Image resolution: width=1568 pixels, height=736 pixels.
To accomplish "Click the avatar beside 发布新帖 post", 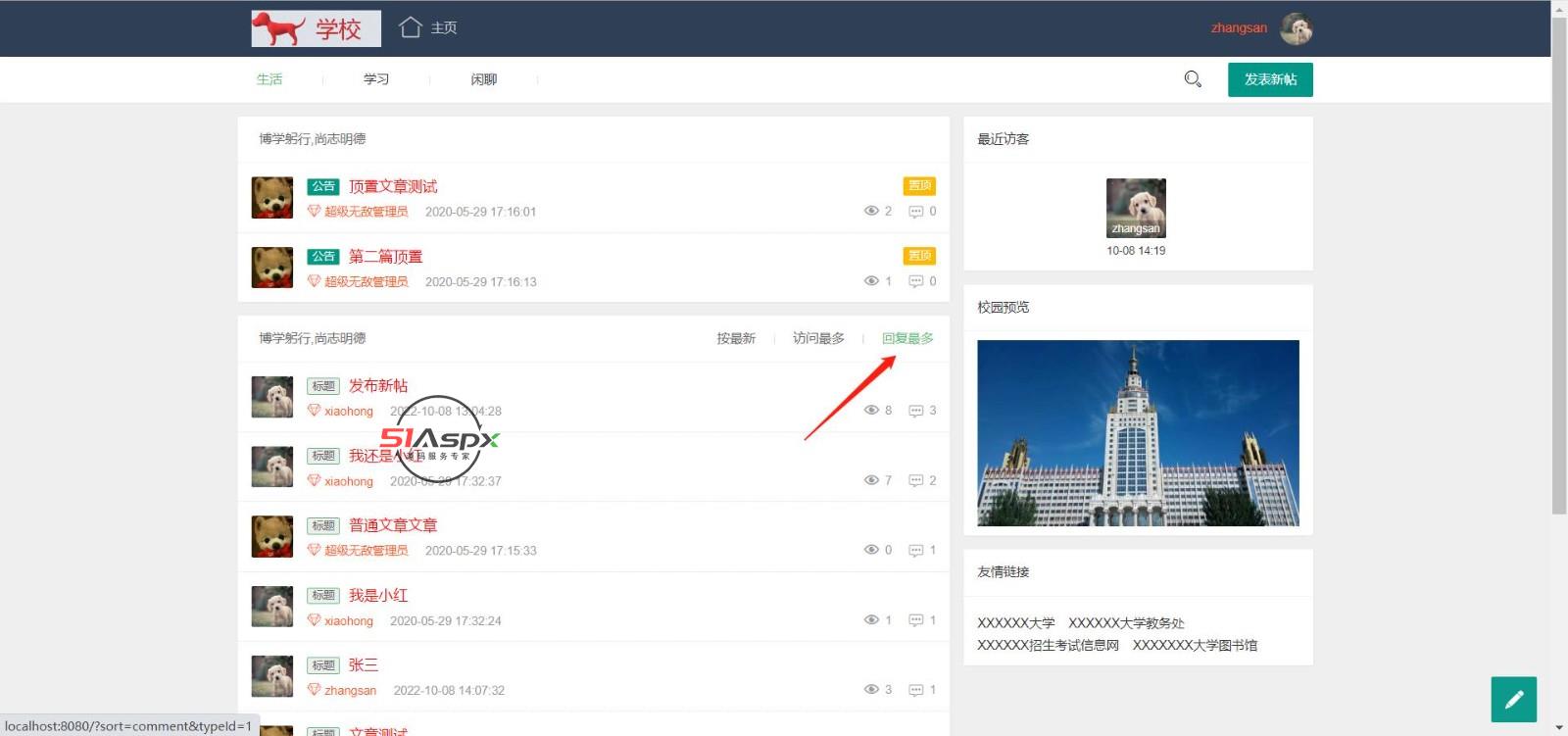I will [272, 397].
